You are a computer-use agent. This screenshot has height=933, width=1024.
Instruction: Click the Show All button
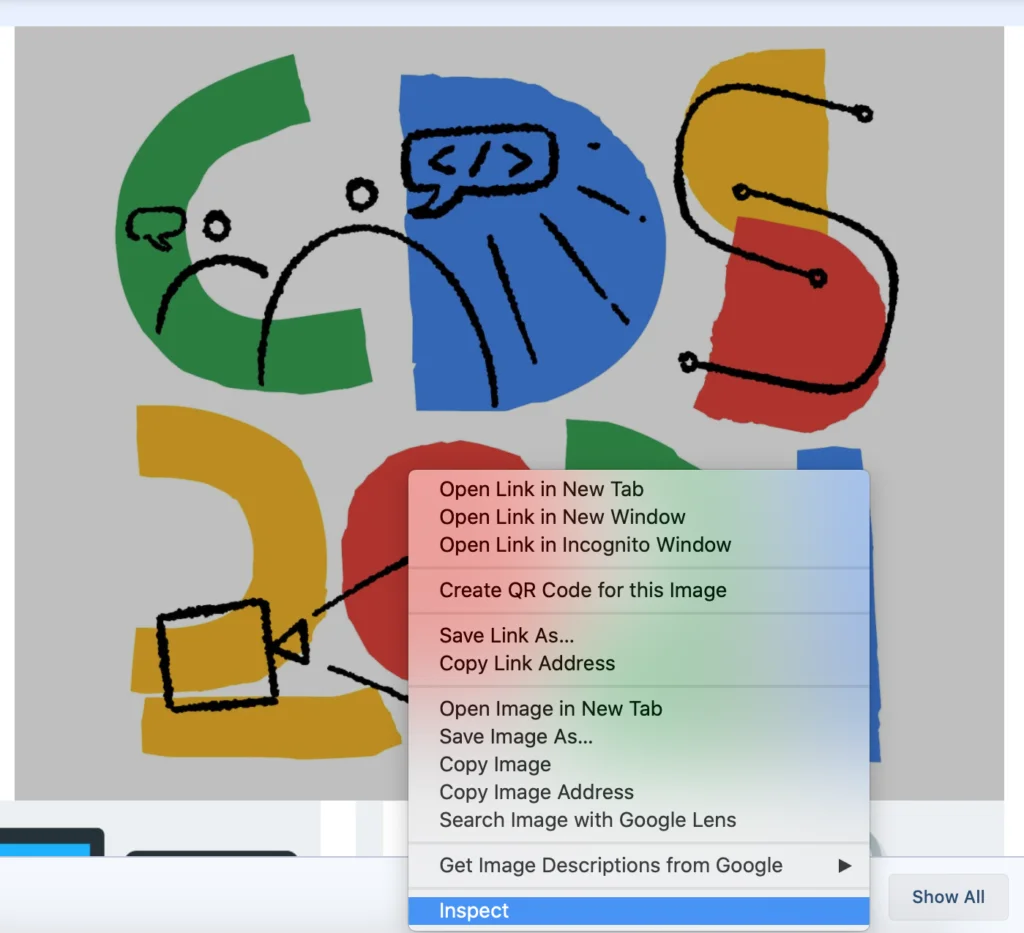(x=948, y=897)
